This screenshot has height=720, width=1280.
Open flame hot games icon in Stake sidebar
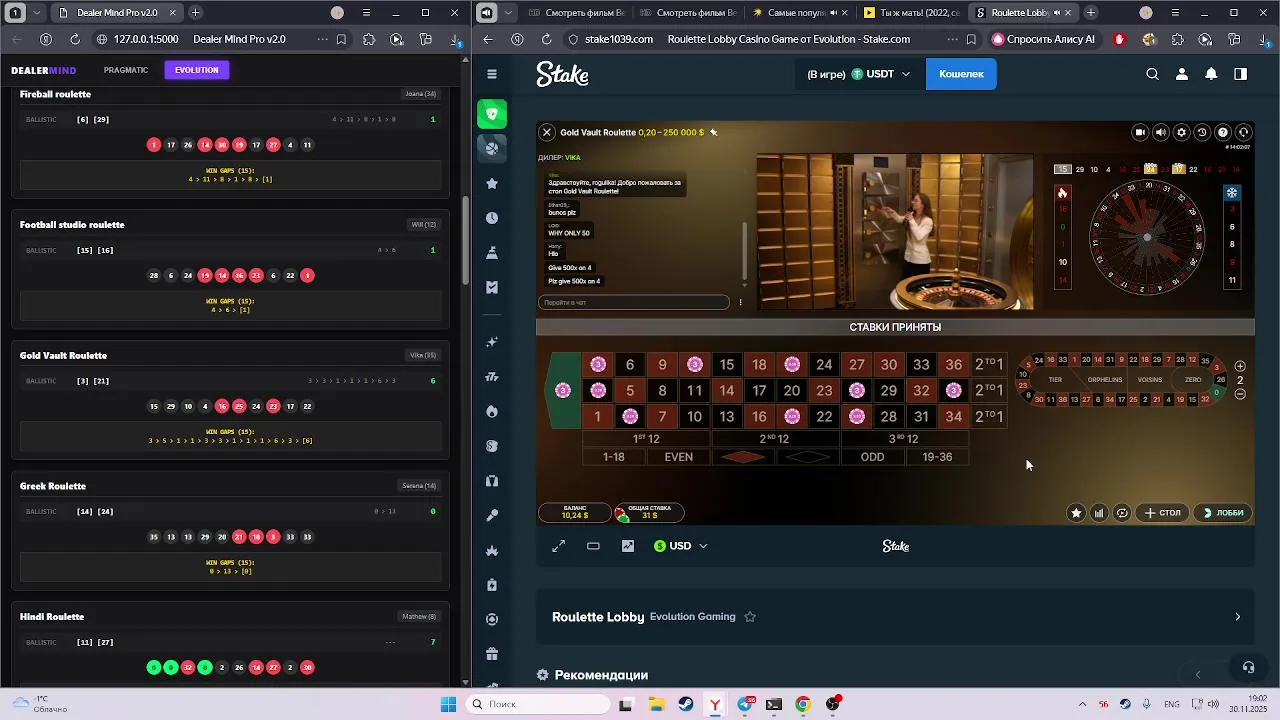click(x=491, y=411)
